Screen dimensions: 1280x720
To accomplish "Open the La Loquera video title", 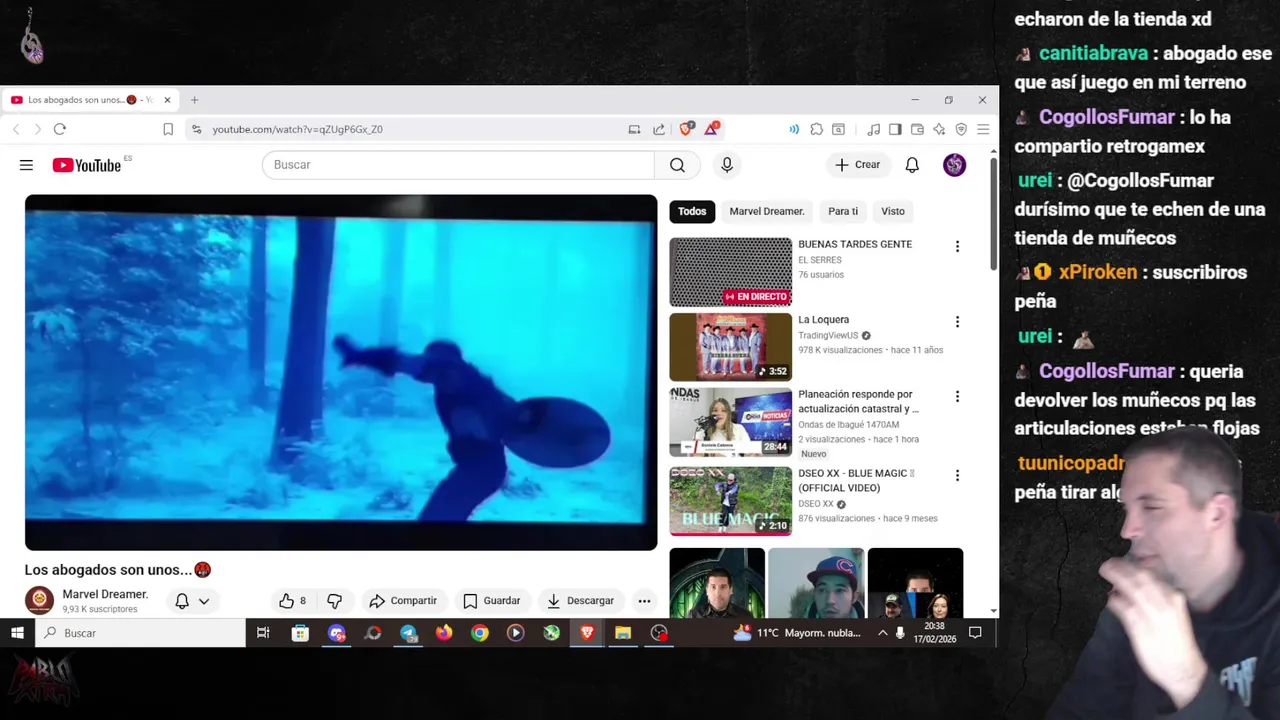I will point(823,320).
